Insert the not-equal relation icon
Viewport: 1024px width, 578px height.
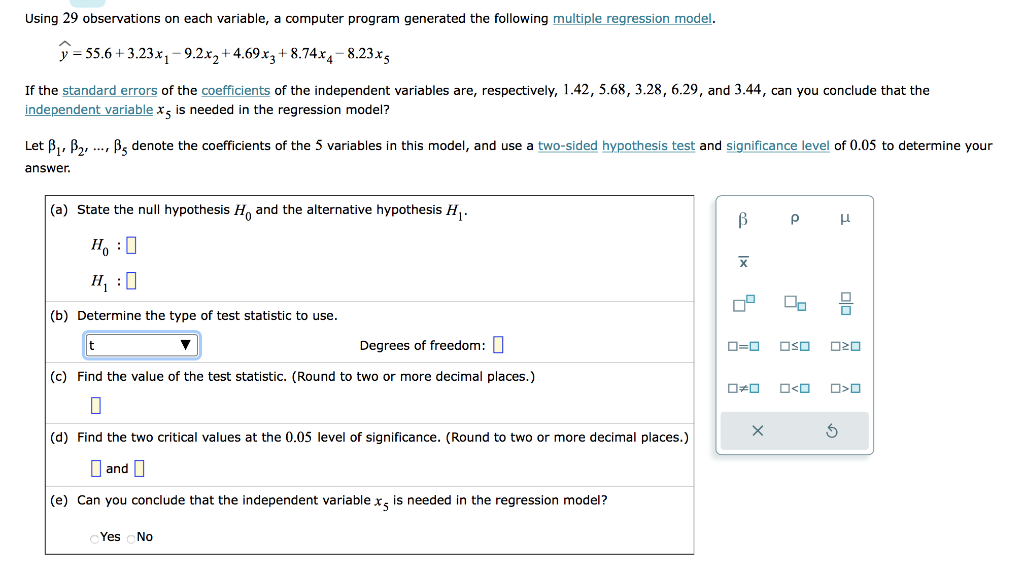(744, 388)
